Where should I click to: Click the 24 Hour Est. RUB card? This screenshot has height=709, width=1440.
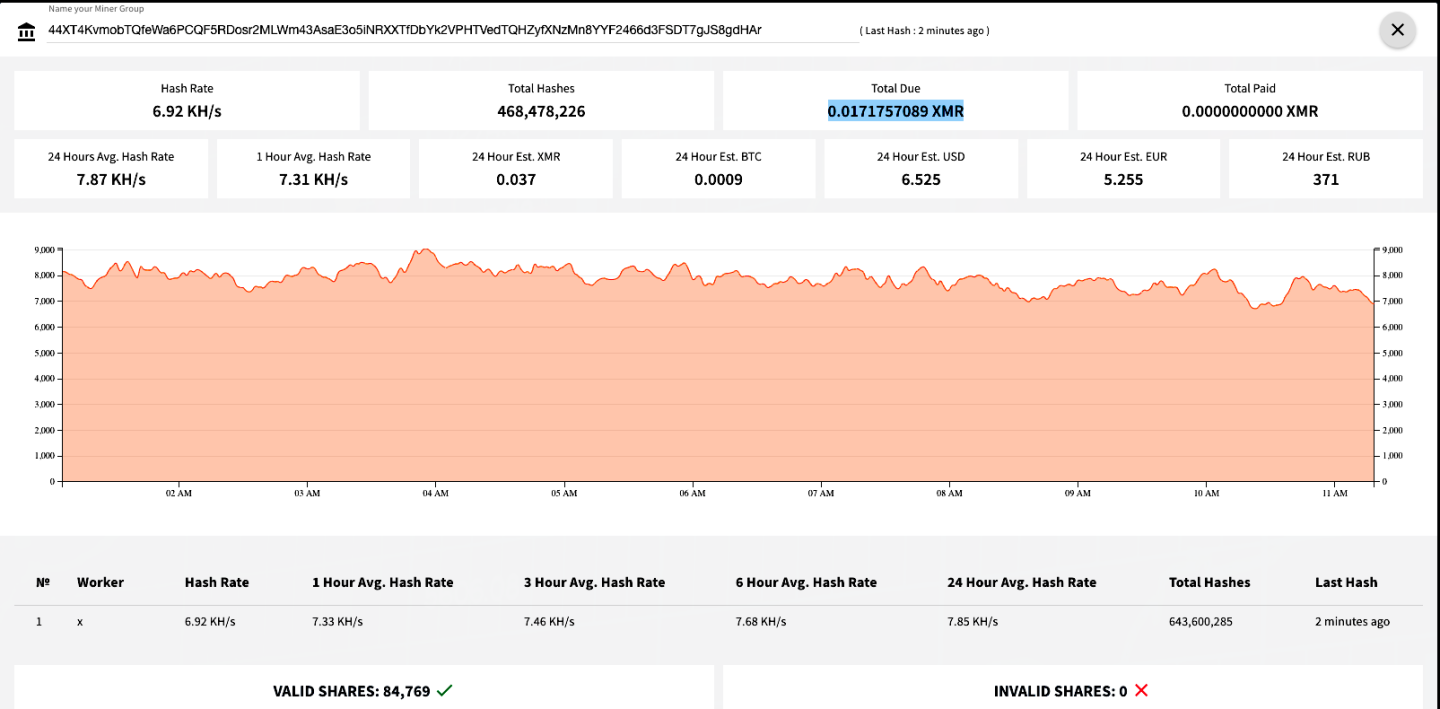(x=1325, y=168)
